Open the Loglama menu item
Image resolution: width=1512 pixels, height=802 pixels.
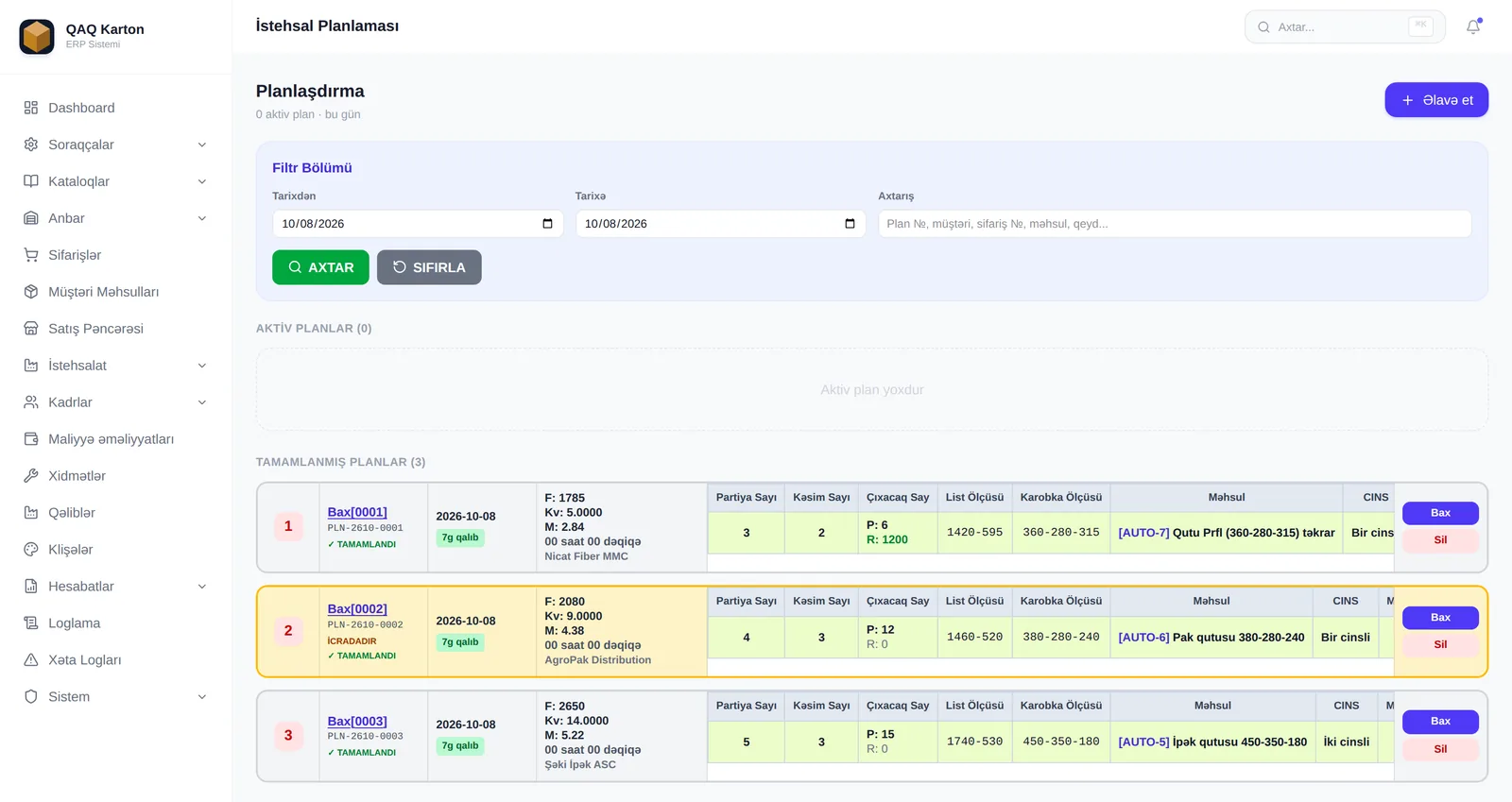[115, 623]
